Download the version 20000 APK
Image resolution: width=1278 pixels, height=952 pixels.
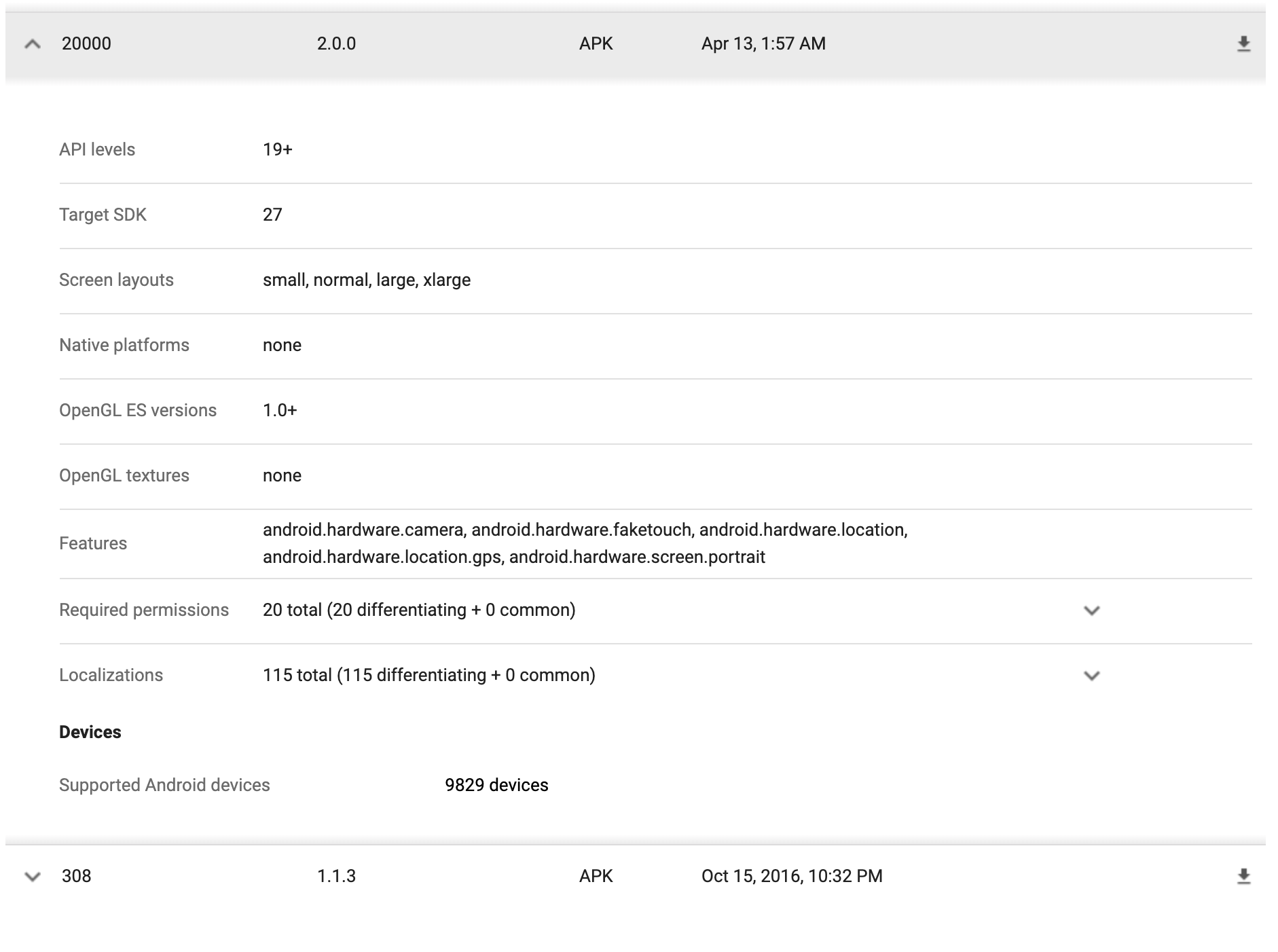[1243, 44]
